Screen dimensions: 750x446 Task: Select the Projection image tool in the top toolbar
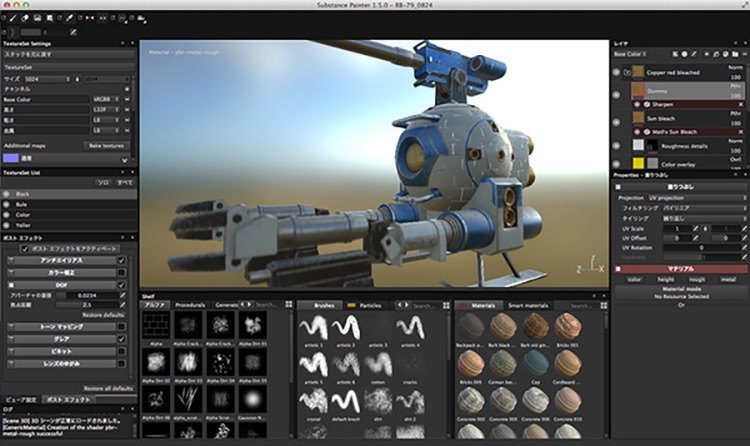pos(37,18)
